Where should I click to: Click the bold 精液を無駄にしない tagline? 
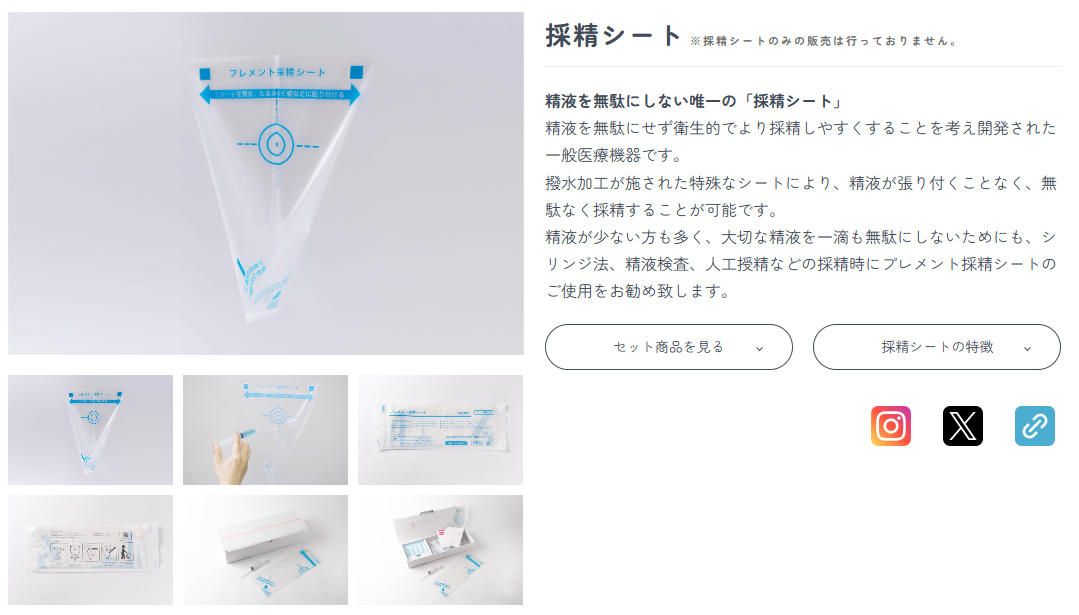click(x=694, y=101)
